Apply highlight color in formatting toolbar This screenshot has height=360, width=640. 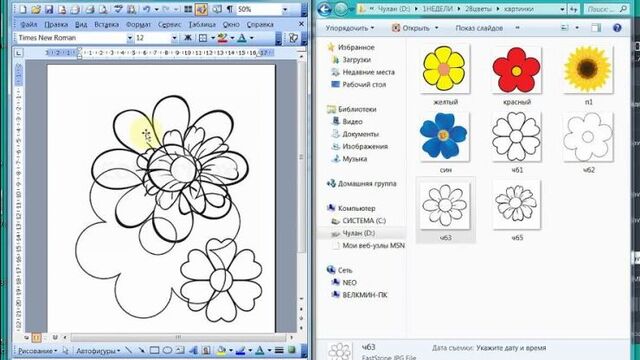pos(222,38)
